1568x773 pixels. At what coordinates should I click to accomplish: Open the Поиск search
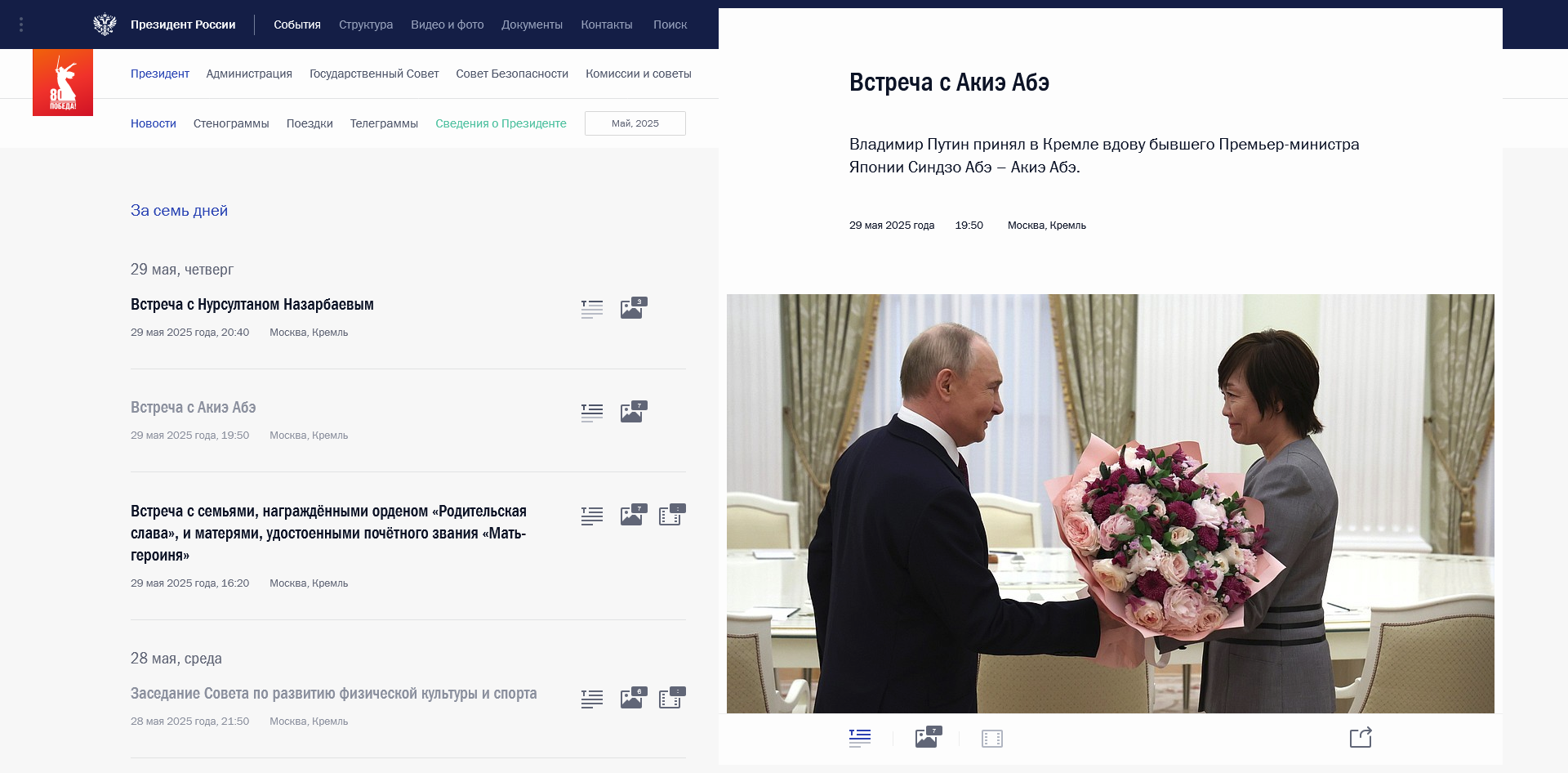(x=670, y=25)
